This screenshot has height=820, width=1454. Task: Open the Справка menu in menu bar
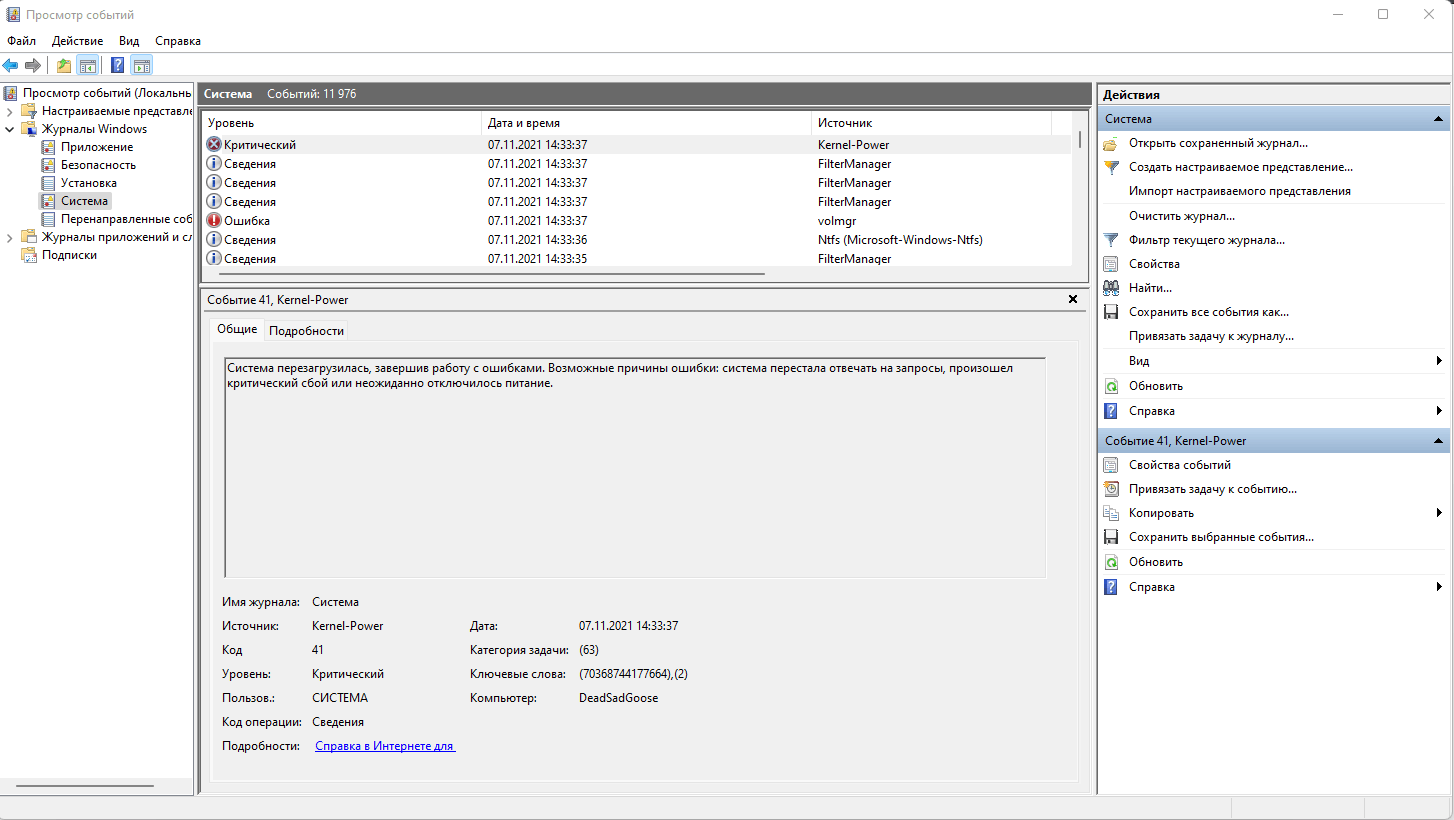(x=178, y=41)
